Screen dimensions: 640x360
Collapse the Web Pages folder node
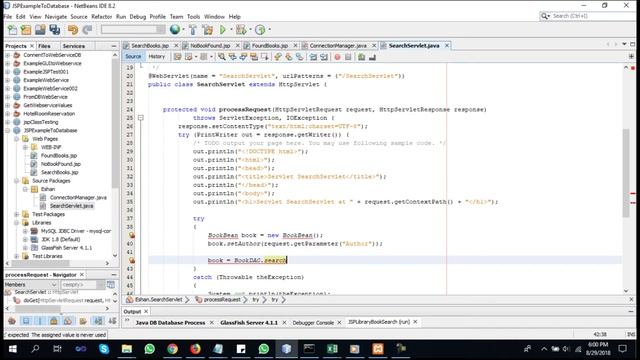tap(17, 139)
